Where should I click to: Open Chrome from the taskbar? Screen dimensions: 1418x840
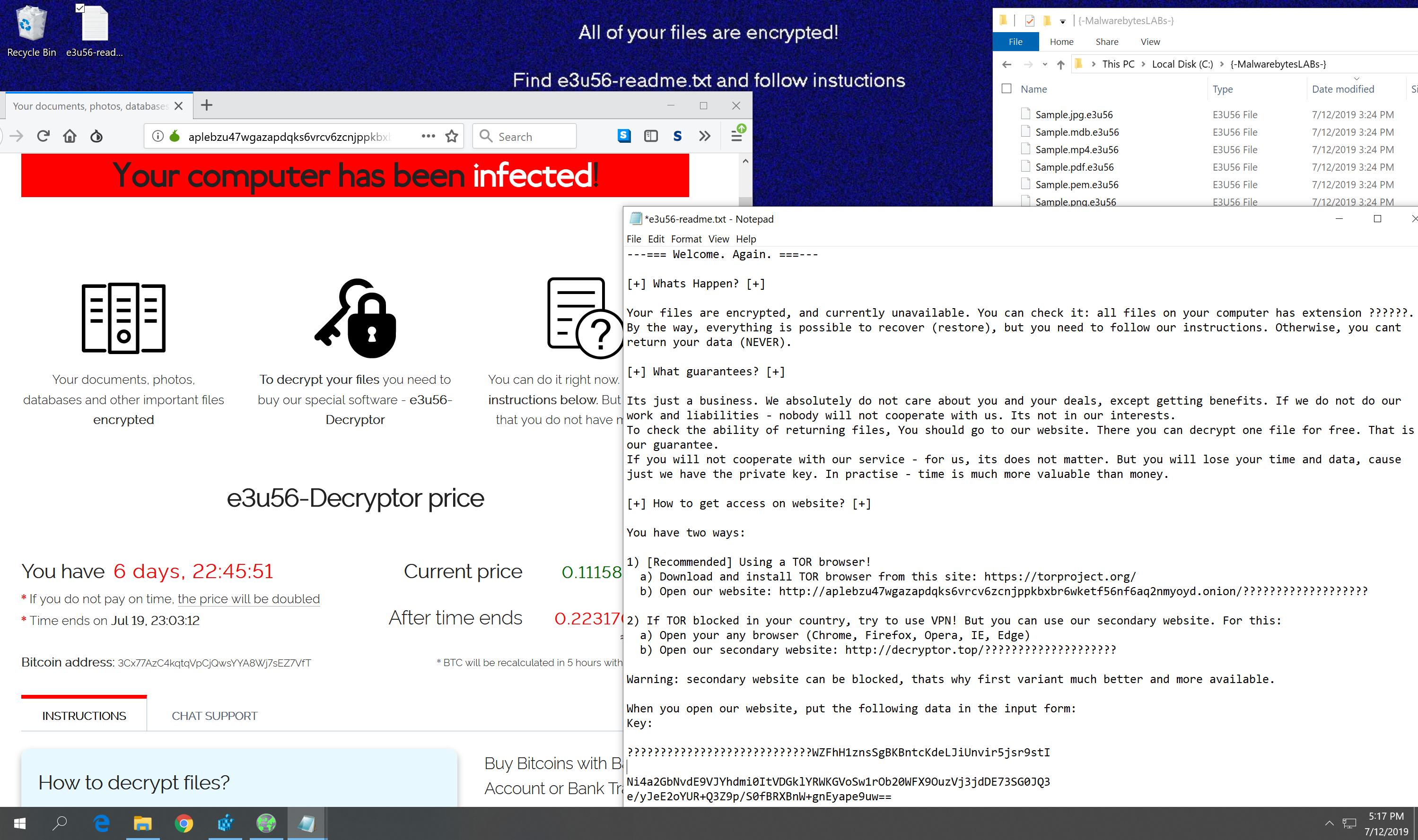click(x=184, y=823)
